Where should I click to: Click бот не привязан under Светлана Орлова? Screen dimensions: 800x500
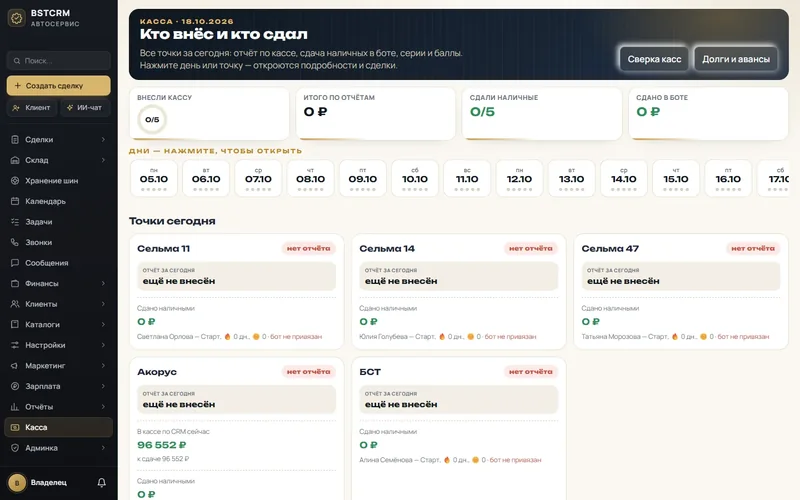pos(296,337)
